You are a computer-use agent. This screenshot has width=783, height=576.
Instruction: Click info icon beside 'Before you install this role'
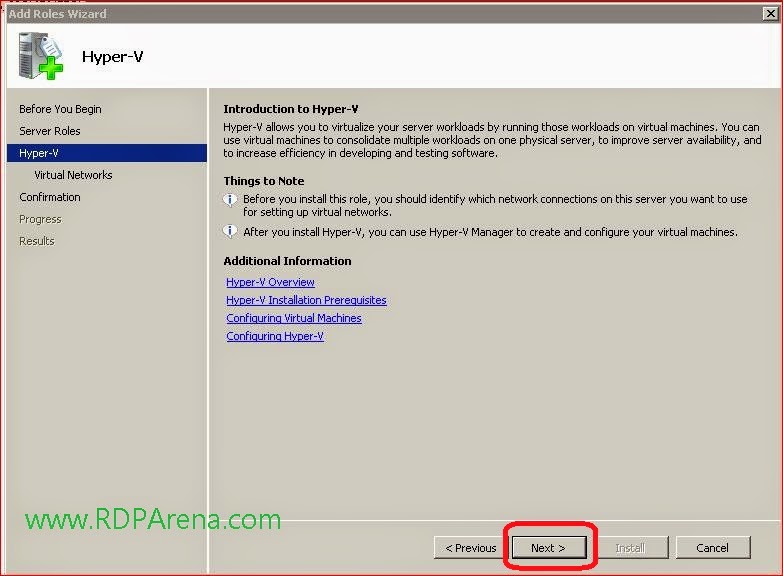pos(230,200)
